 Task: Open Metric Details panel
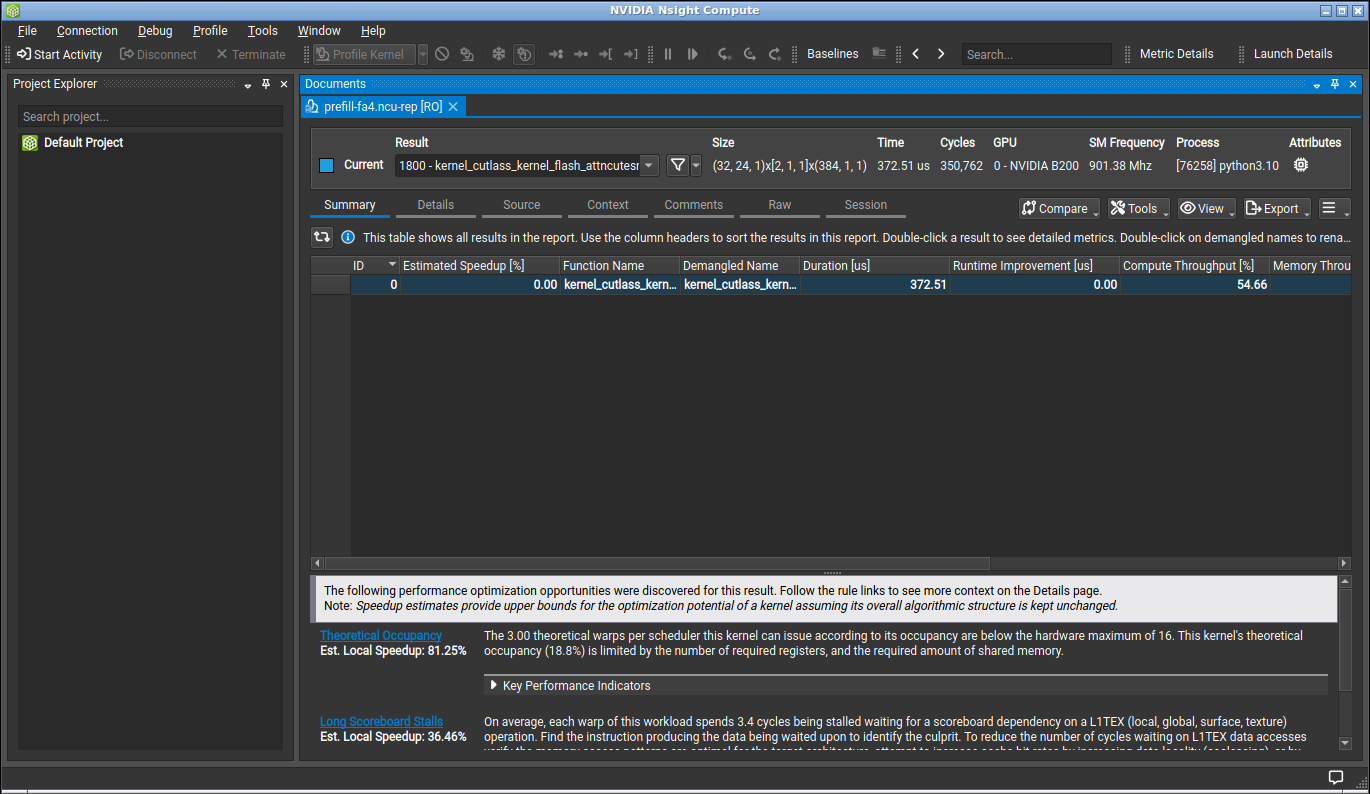(1176, 54)
